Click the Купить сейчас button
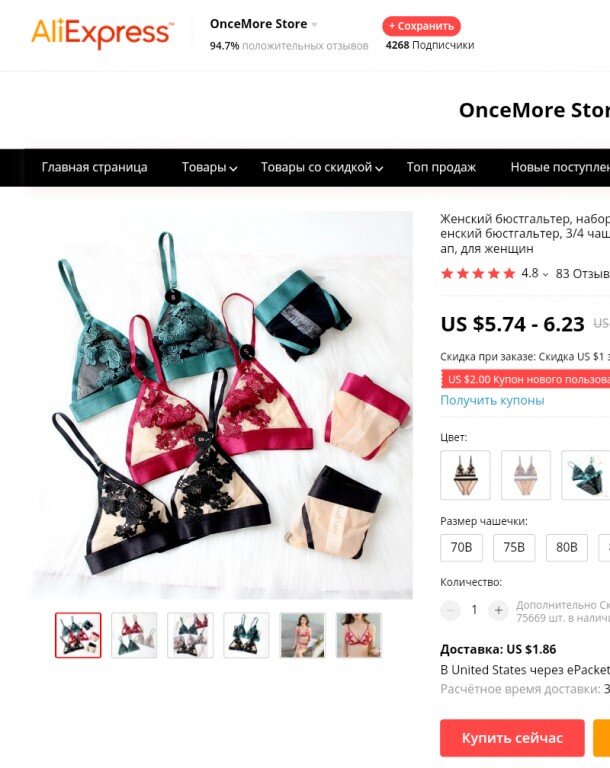 pos(512,738)
